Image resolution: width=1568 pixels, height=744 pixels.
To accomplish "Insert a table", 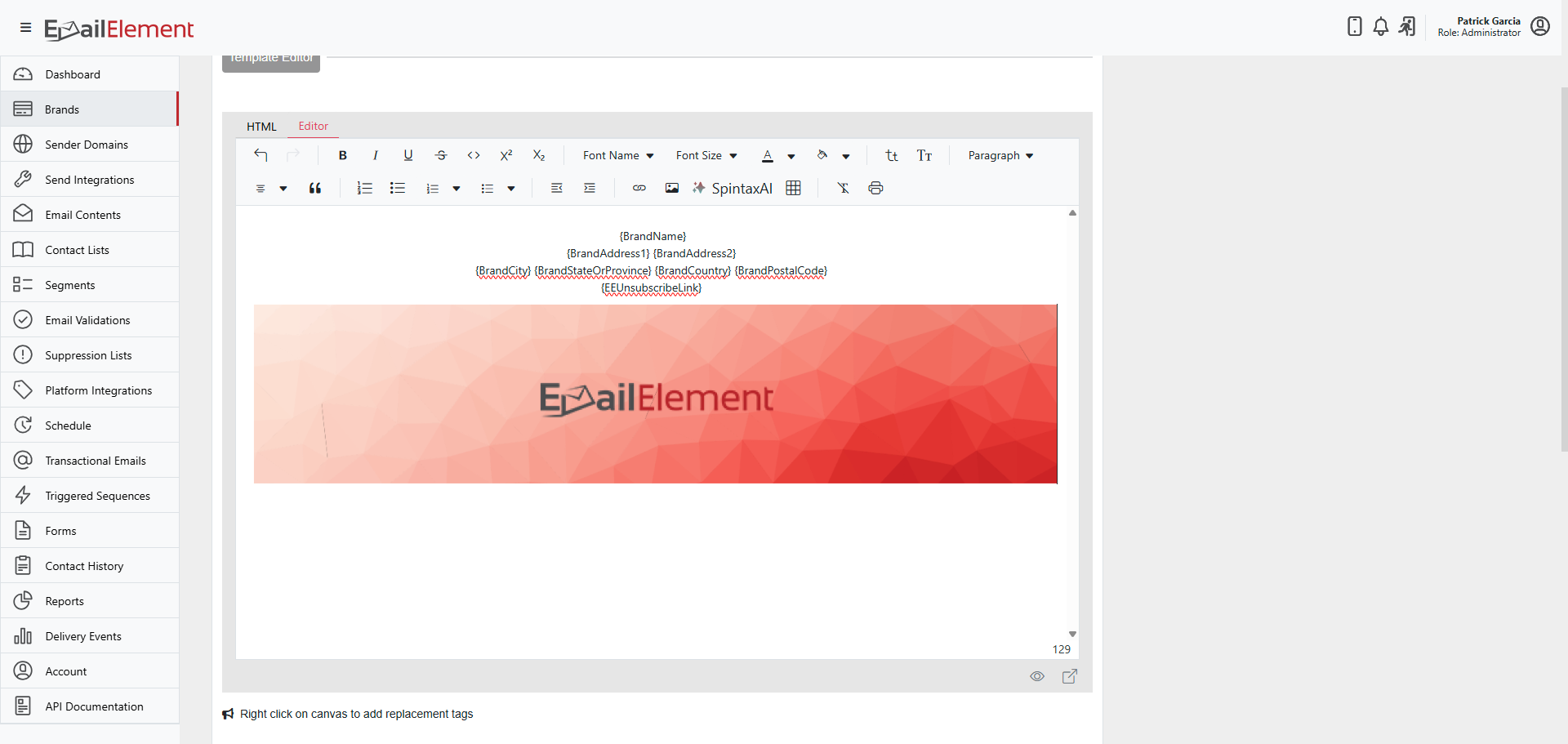I will pyautogui.click(x=793, y=189).
